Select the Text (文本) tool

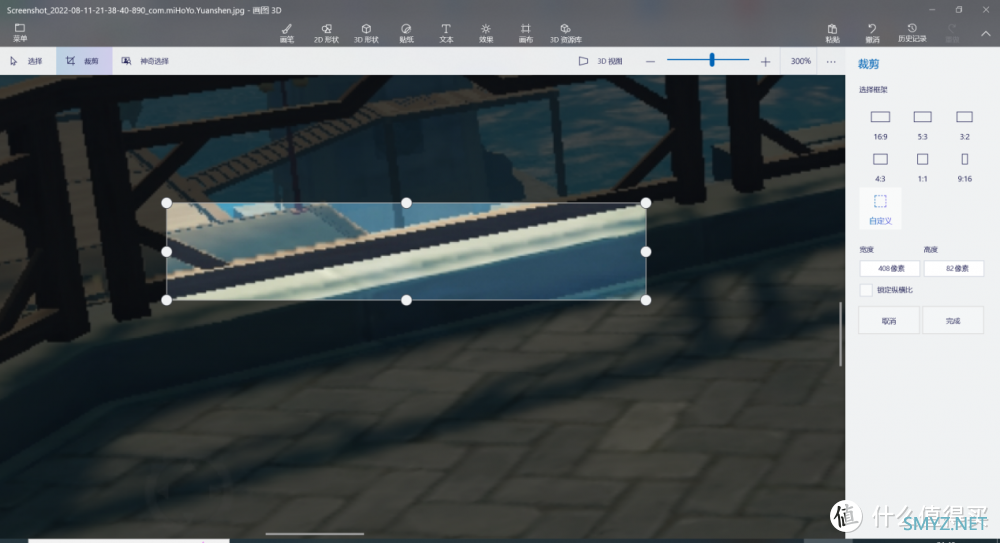446,33
